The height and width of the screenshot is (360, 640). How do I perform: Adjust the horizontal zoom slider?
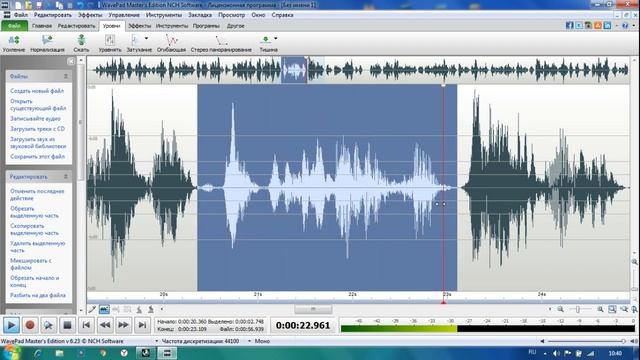[x=578, y=310]
